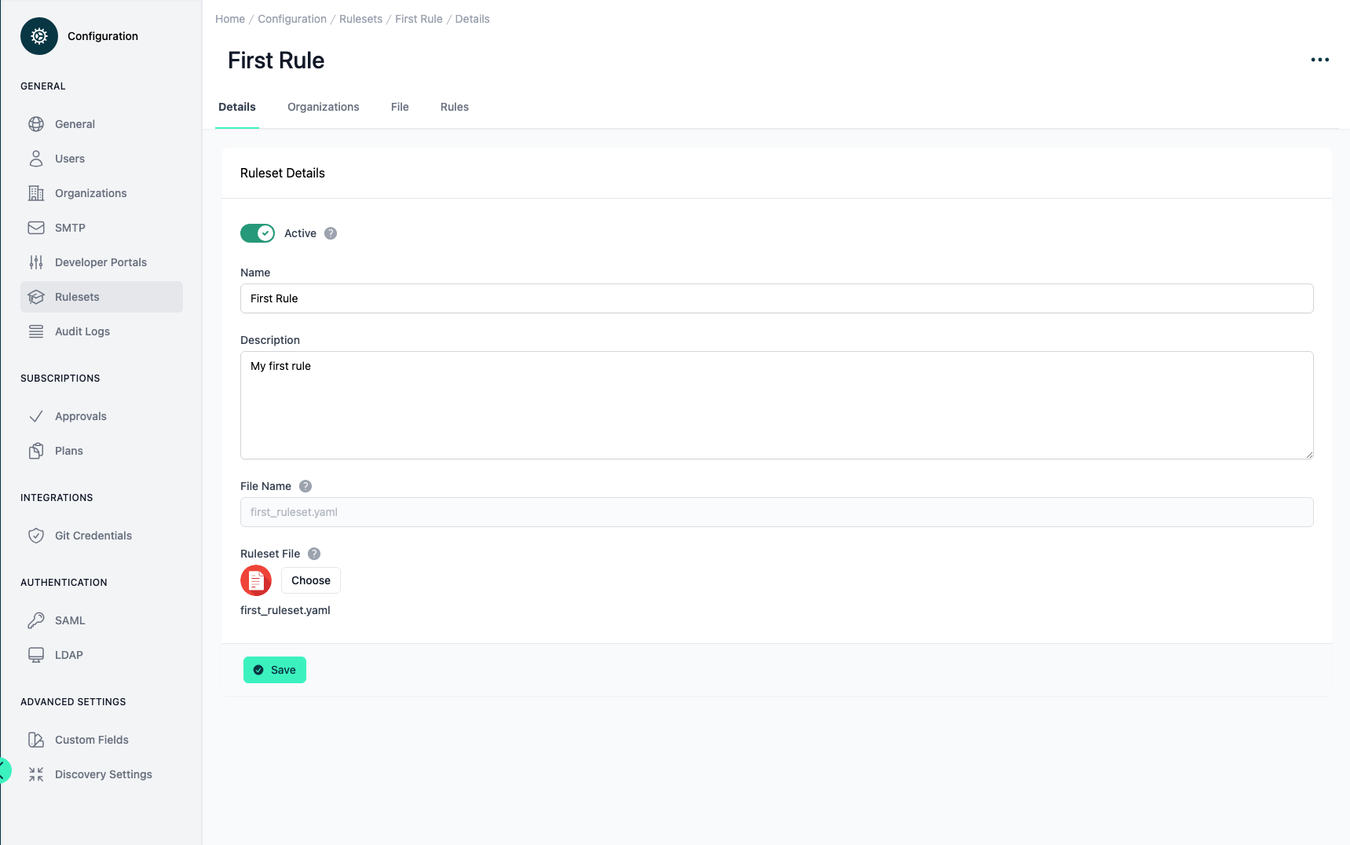This screenshot has width=1350, height=845.
Task: Toggle the Active switch off
Action: pos(257,232)
